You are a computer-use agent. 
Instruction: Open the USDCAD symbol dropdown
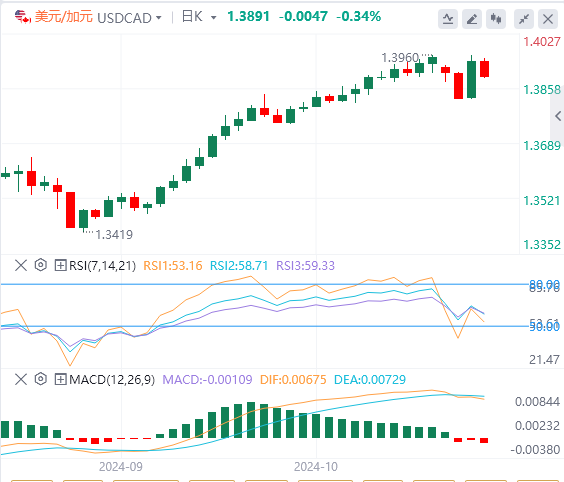pos(129,18)
